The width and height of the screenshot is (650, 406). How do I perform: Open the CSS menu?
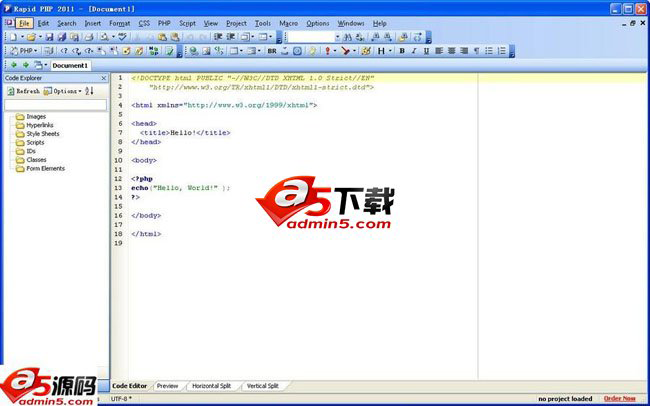[x=144, y=24]
